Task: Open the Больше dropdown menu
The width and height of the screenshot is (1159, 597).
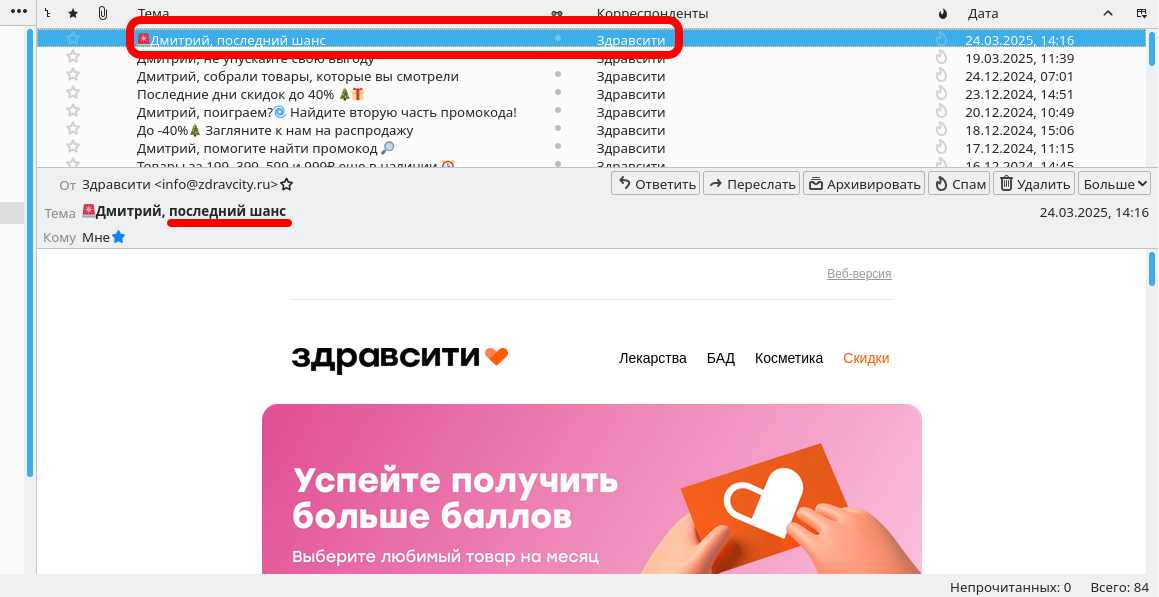Action: (1115, 183)
